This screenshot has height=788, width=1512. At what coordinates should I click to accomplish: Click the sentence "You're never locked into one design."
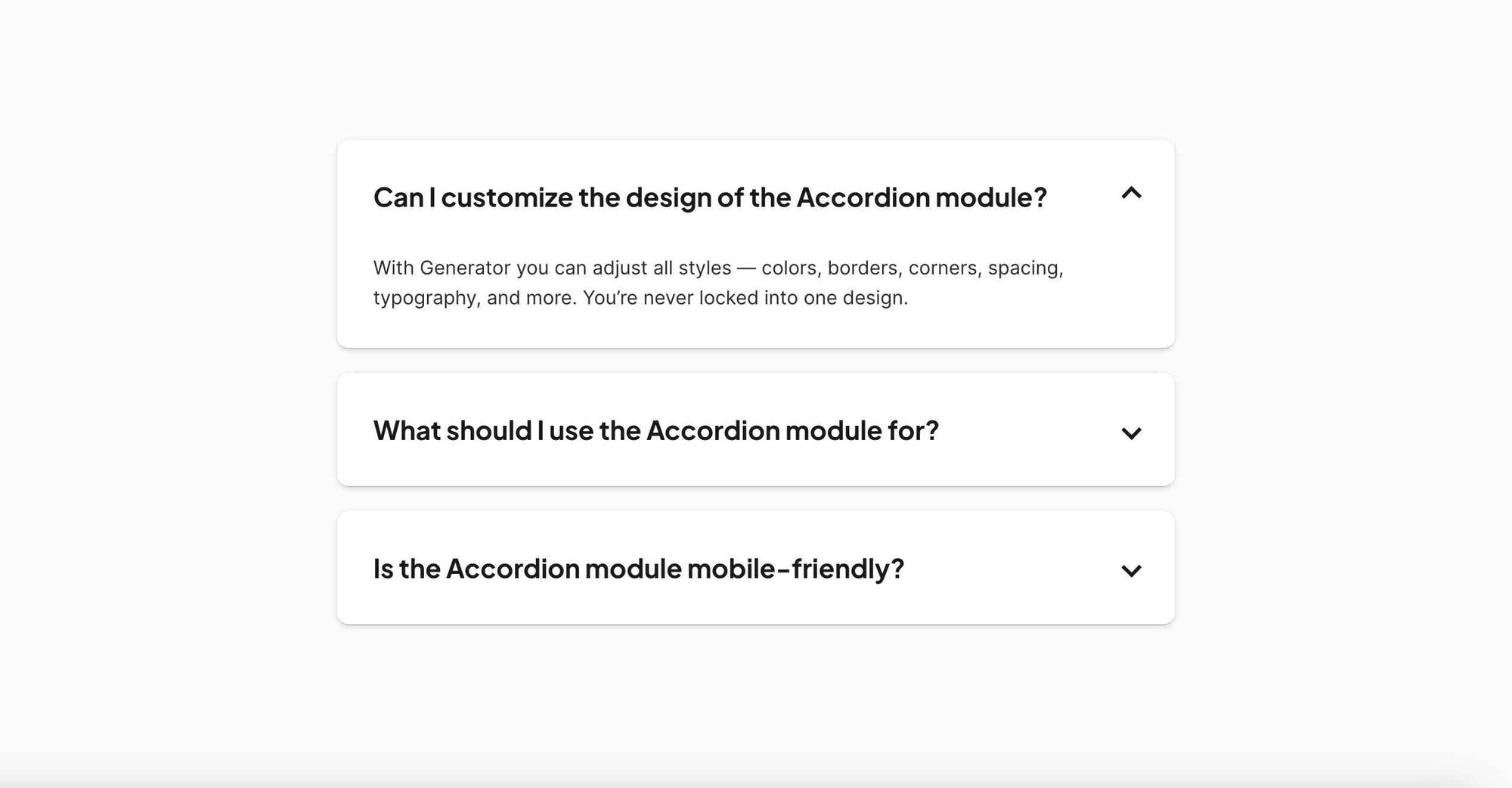[745, 298]
